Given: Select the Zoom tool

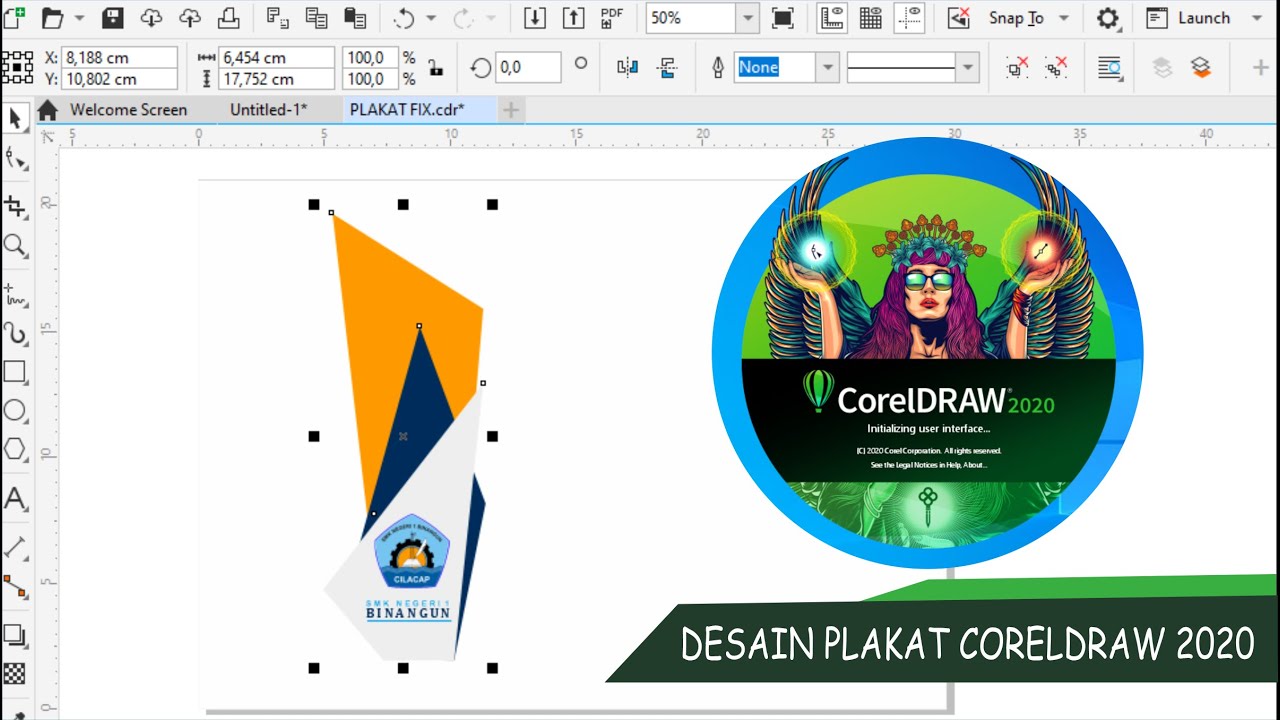Looking at the screenshot, I should (15, 246).
